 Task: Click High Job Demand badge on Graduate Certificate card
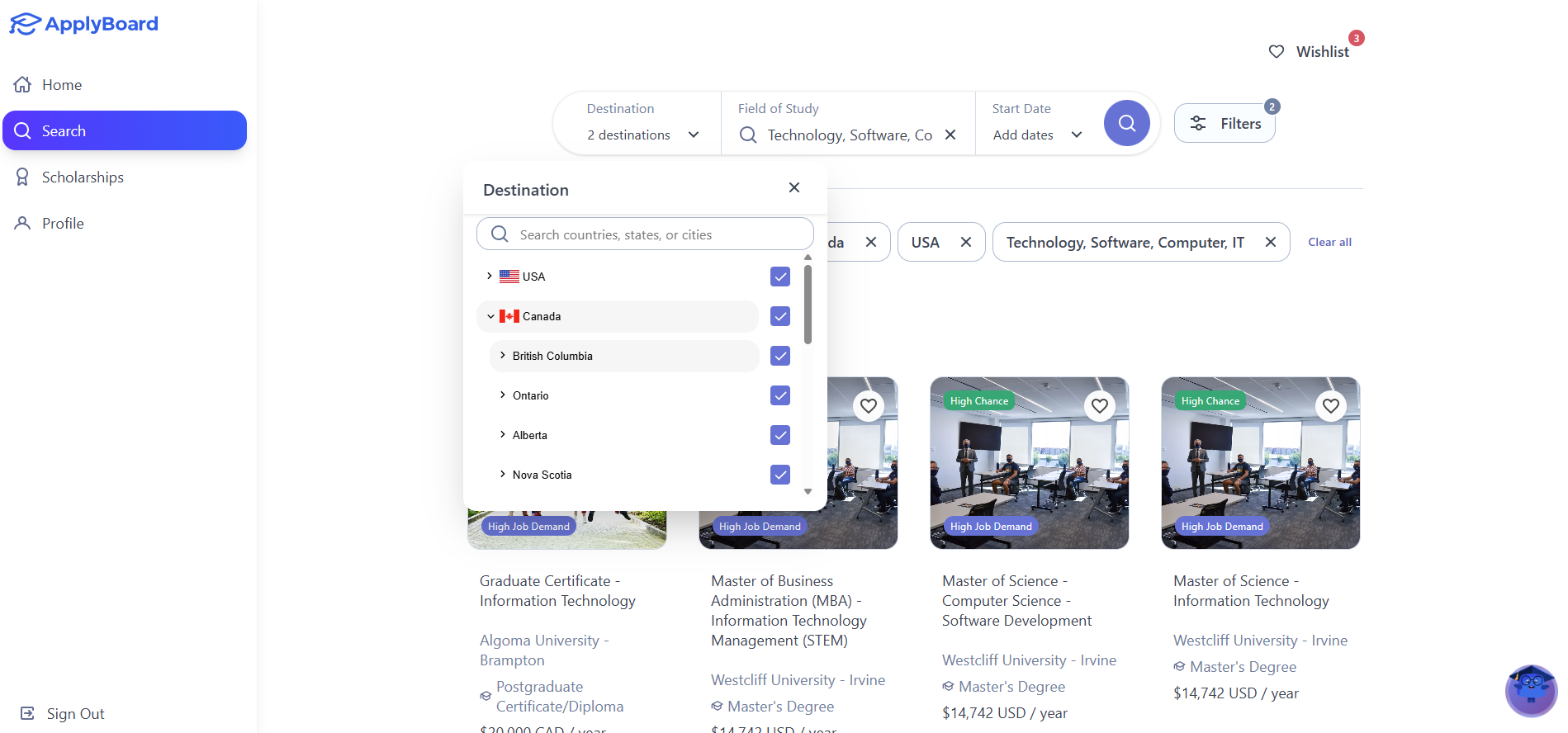[528, 527]
